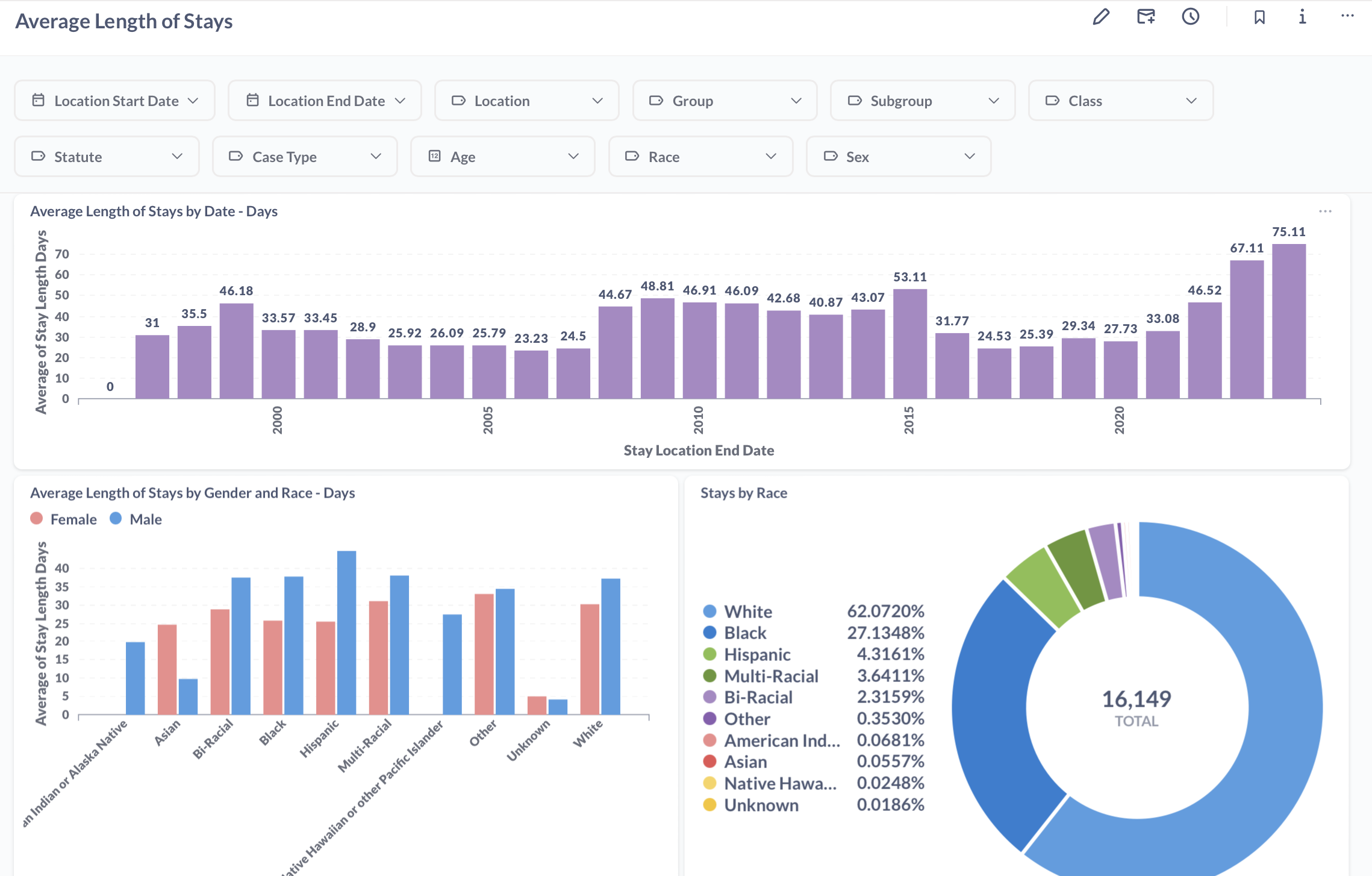This screenshot has height=876, width=1372.
Task: Expand the Group filter dropdown
Action: pyautogui.click(x=725, y=101)
